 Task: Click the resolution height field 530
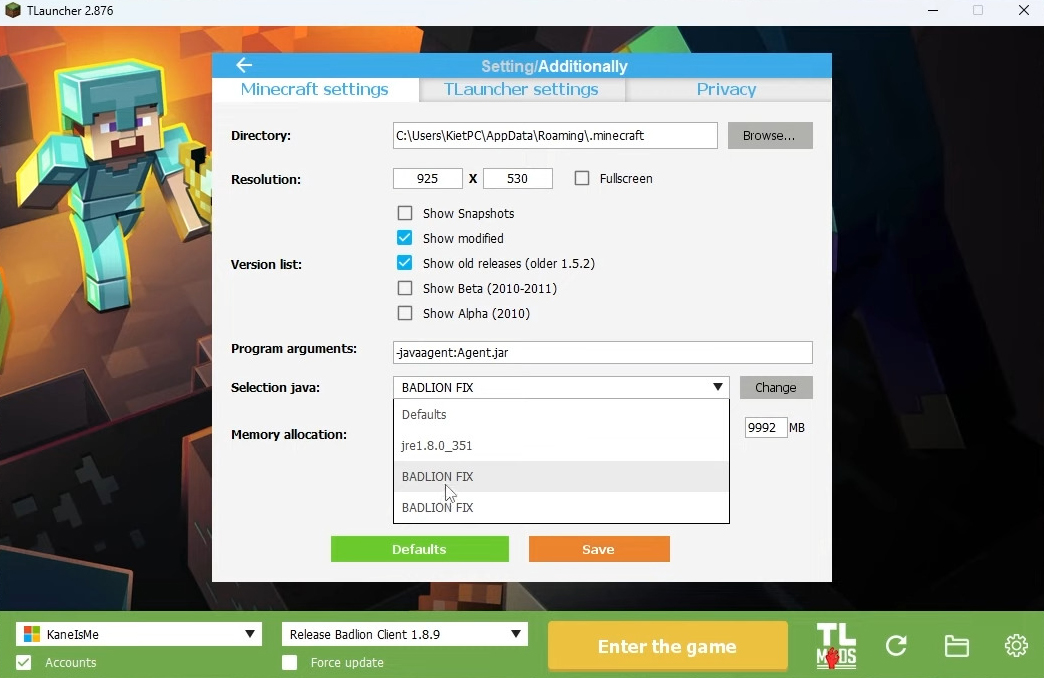pyautogui.click(x=517, y=178)
